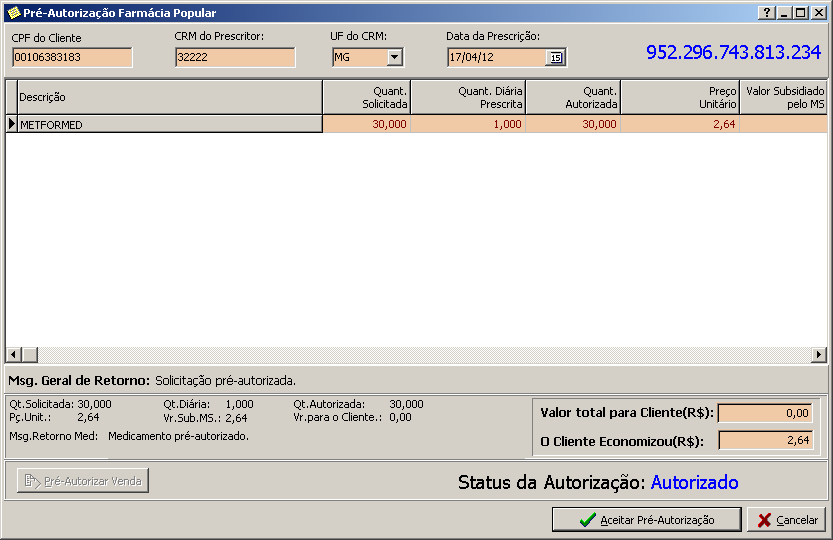Click the CRM do Prescritor field
Viewport: 833px width, 540px height.
pos(235,57)
